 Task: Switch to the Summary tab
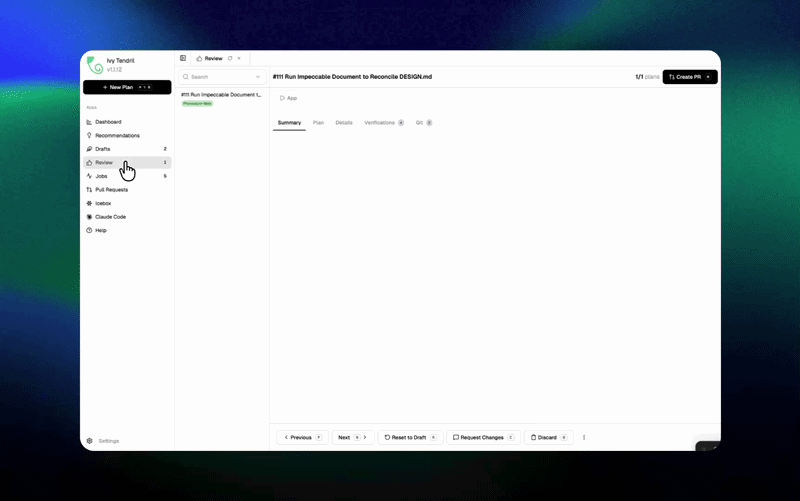coord(289,123)
